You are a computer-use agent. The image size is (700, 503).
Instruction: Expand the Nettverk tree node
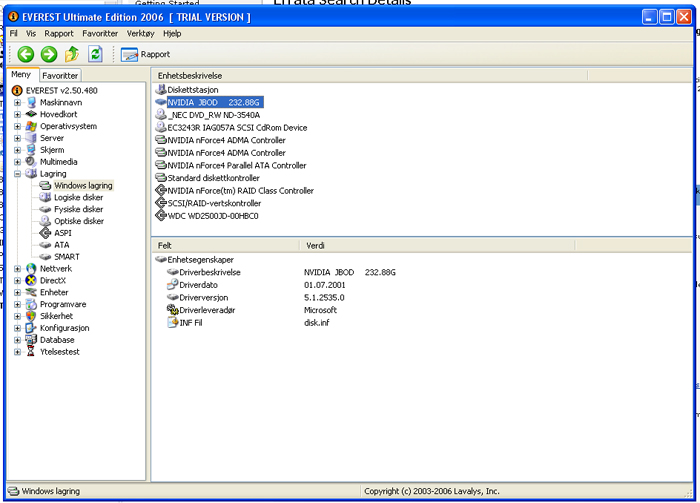17,269
